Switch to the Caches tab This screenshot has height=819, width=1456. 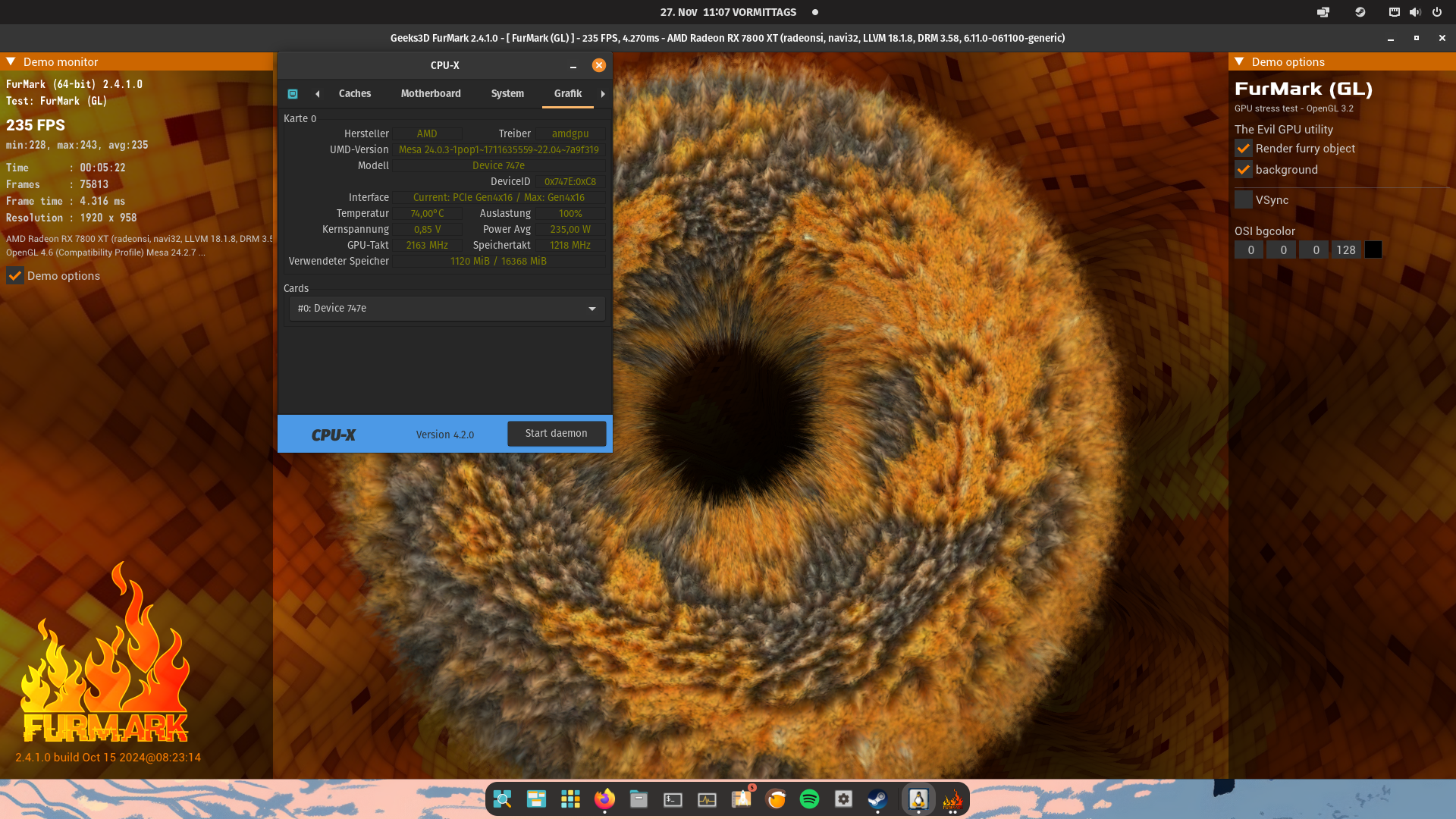[354, 94]
